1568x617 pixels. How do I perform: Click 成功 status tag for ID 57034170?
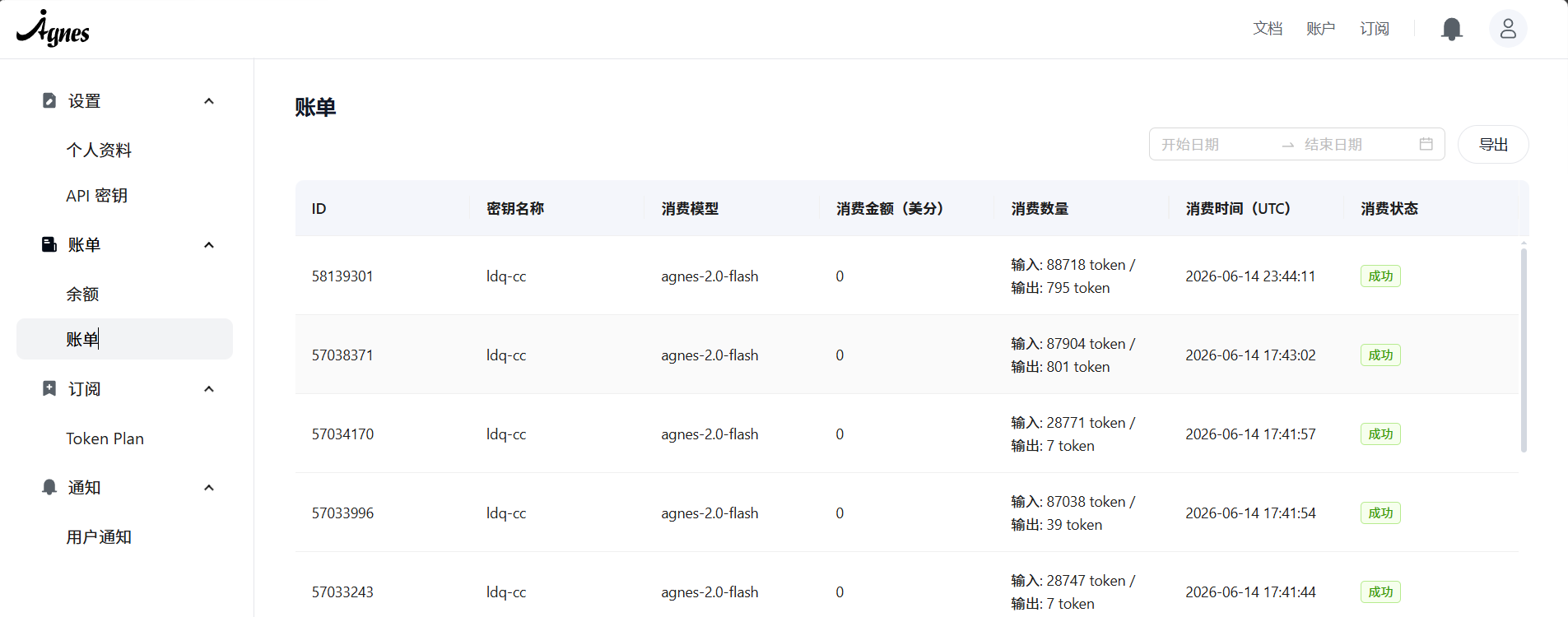tap(1380, 434)
